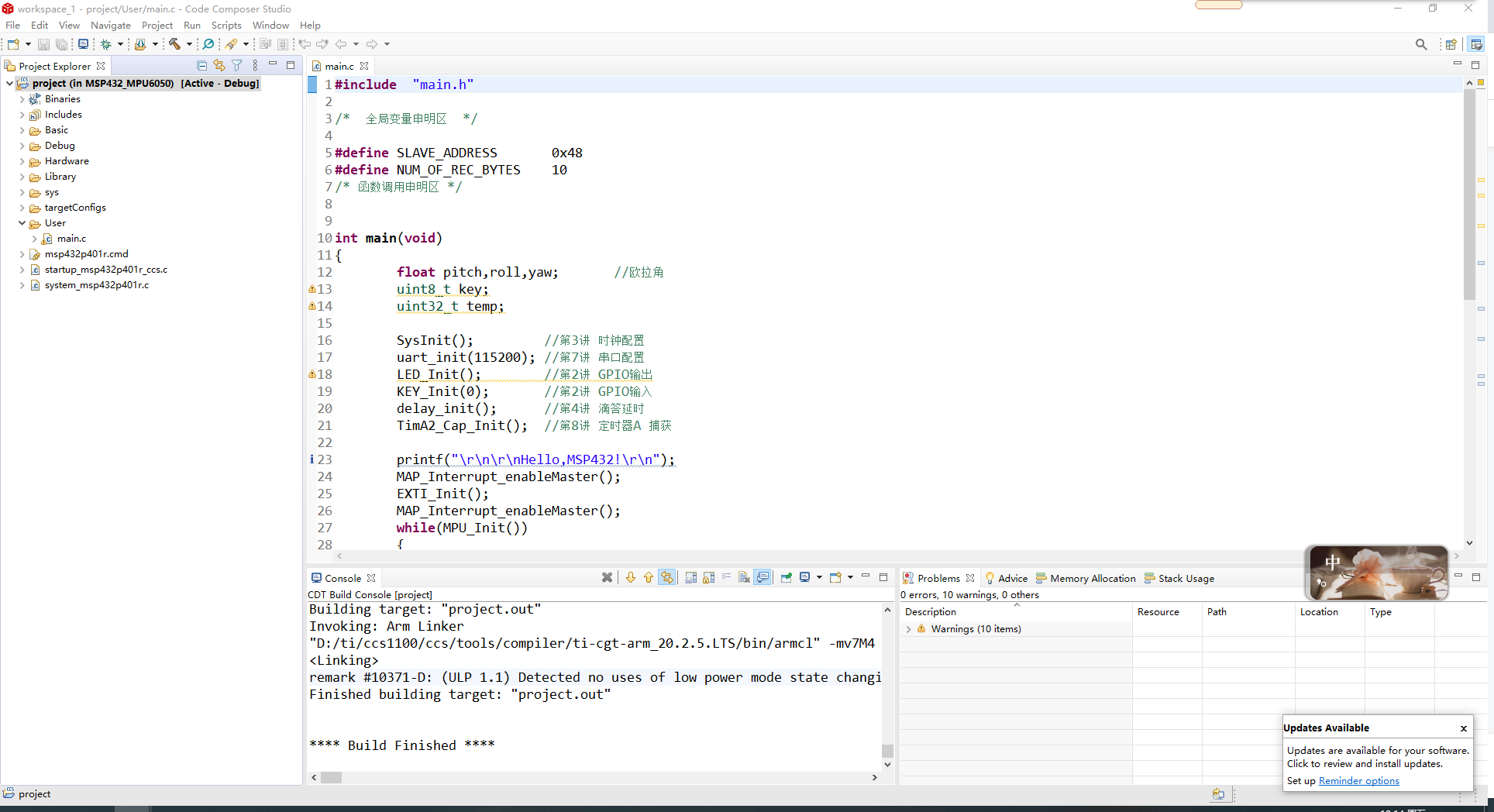Click the Reminder options link
Screen dimensions: 1494x812
tap(1358, 781)
